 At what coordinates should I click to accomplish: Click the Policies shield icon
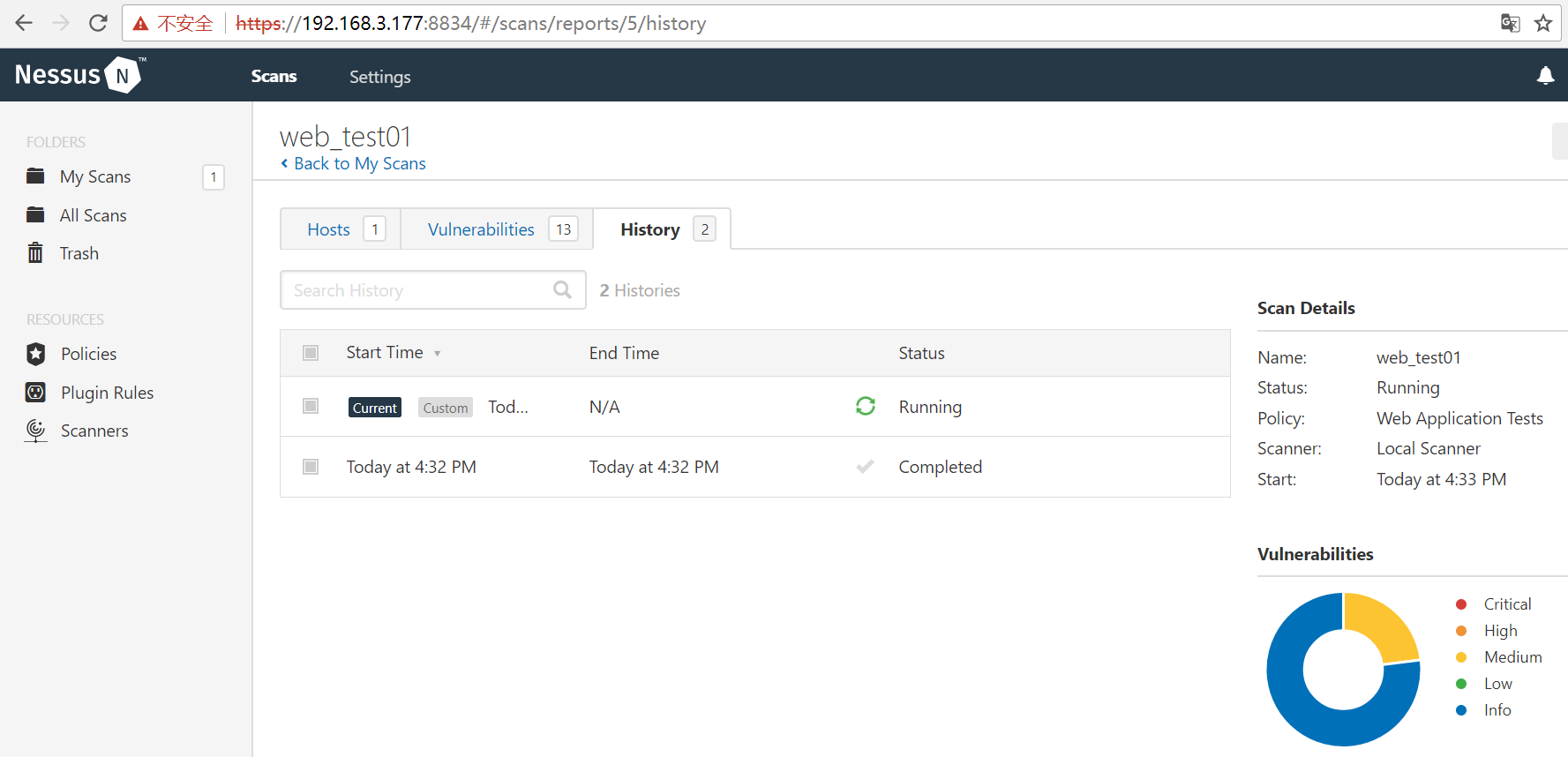[x=35, y=354]
